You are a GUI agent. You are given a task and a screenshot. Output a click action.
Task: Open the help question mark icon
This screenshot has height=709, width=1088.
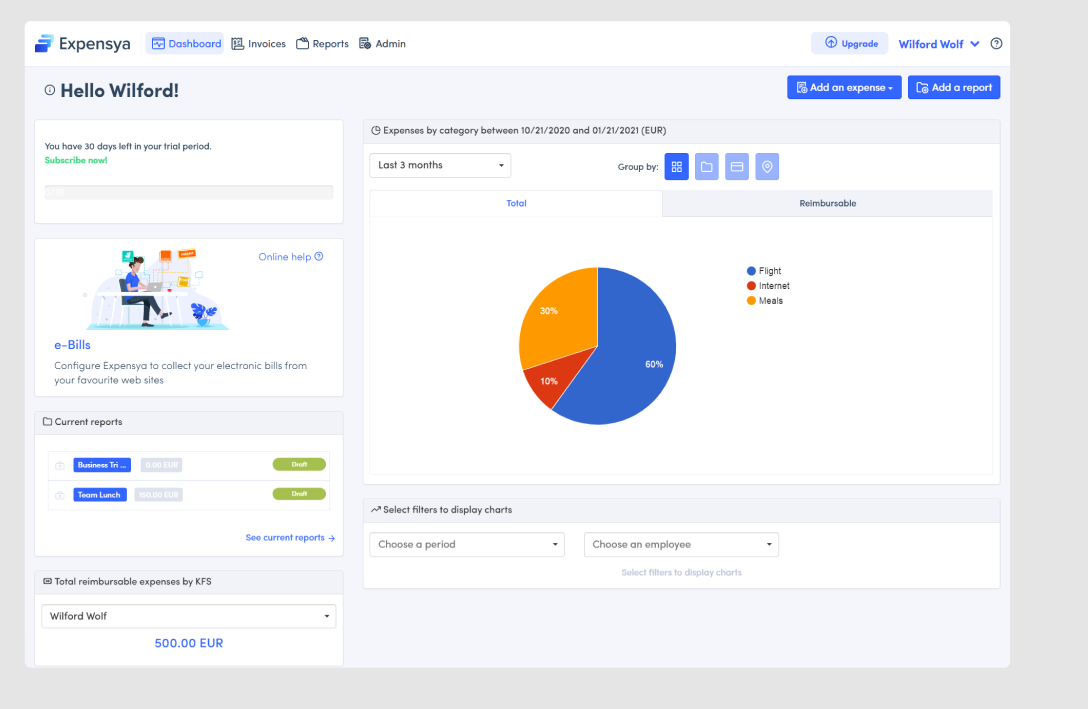point(996,44)
